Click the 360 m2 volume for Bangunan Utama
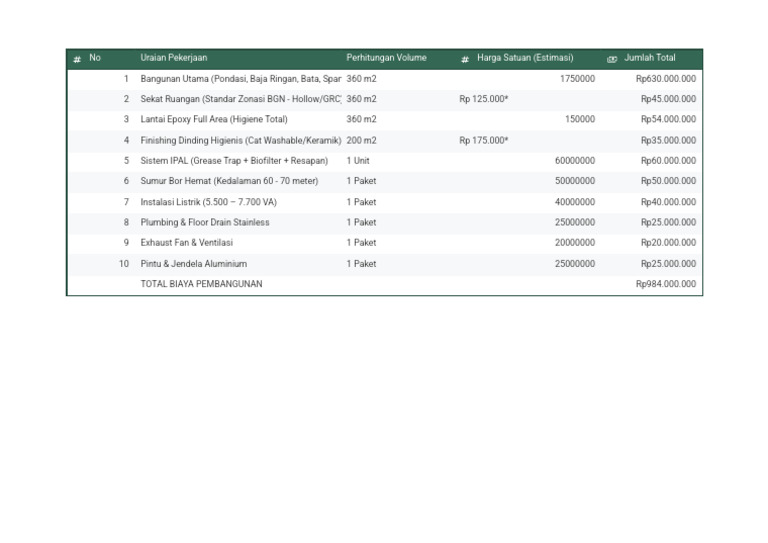The height and width of the screenshot is (543, 768). pyautogui.click(x=361, y=79)
